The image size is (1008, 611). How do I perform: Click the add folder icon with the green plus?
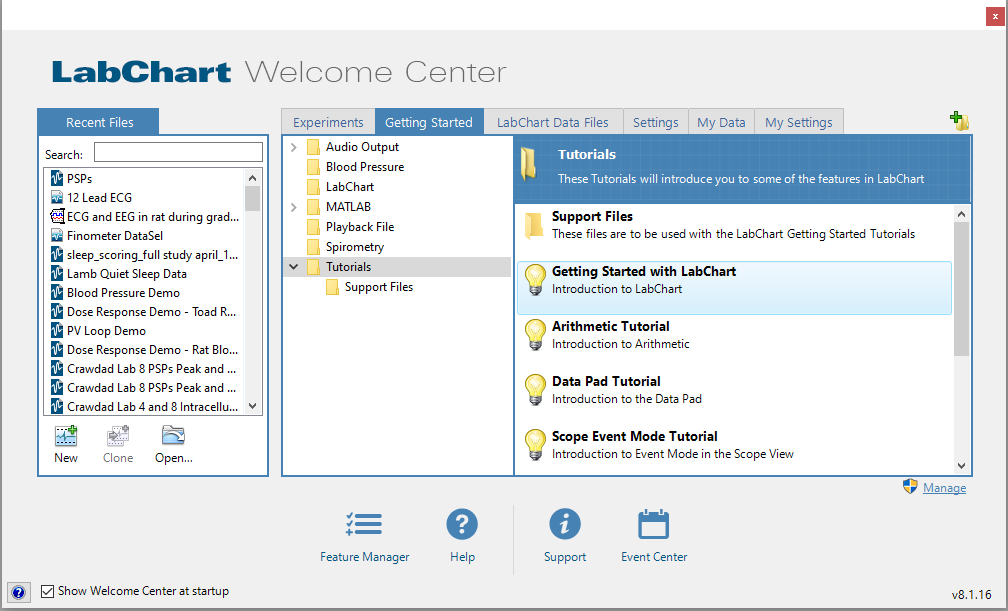[959, 121]
